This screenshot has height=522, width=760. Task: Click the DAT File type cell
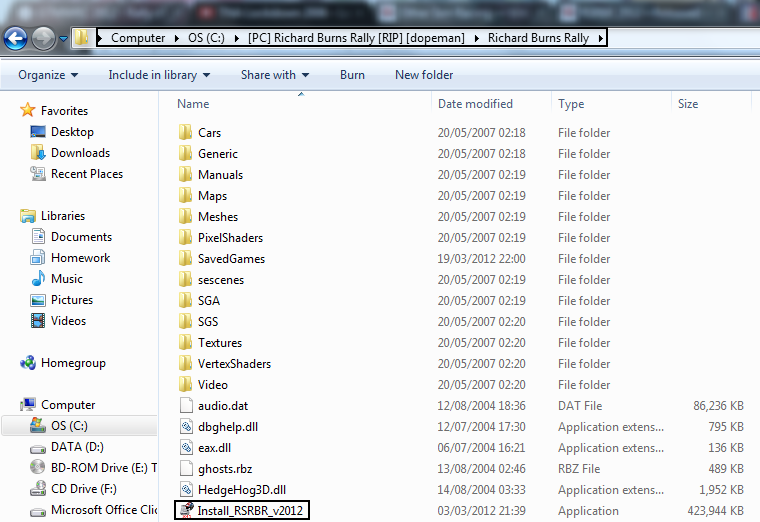pyautogui.click(x=580, y=406)
